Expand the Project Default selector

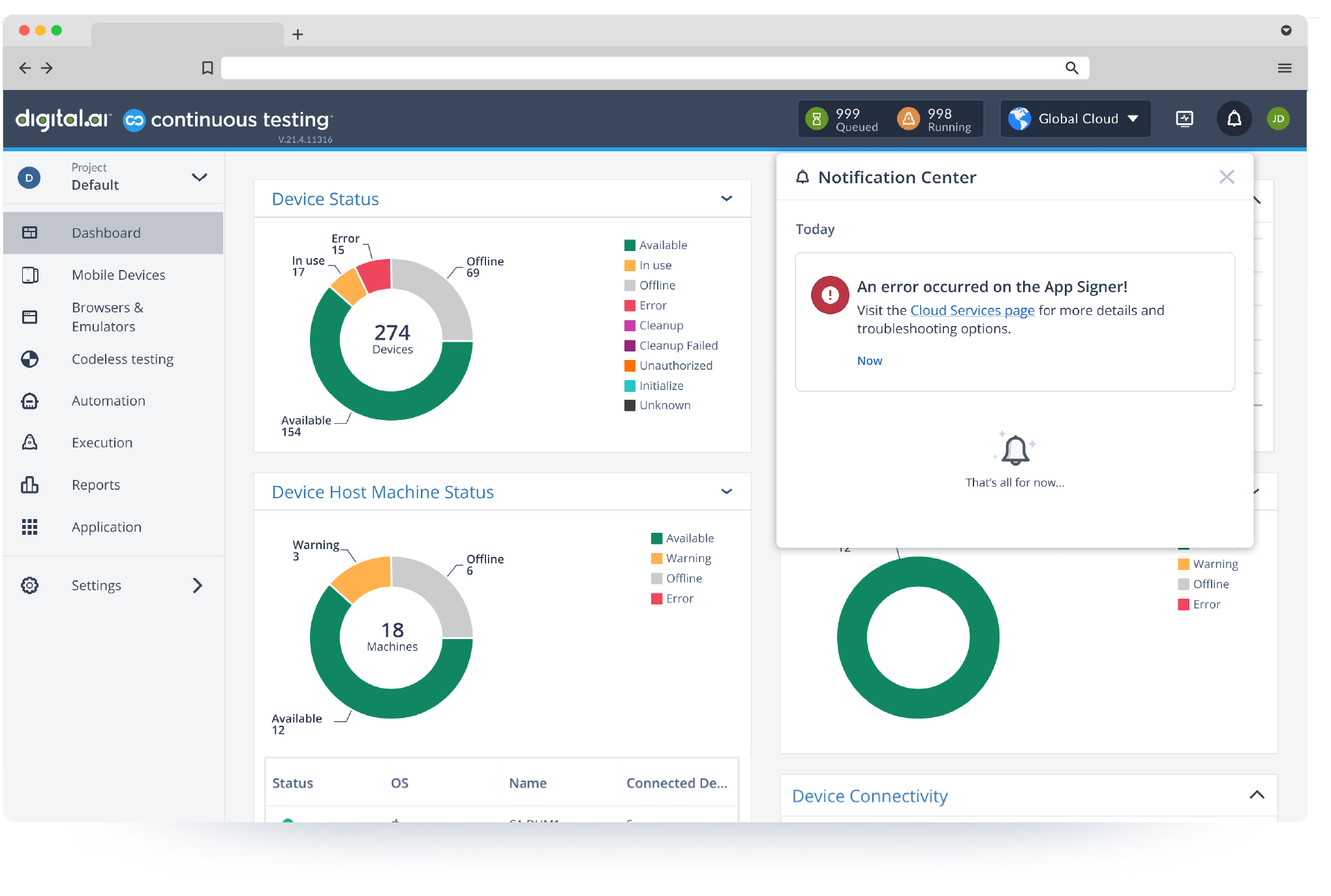click(199, 177)
